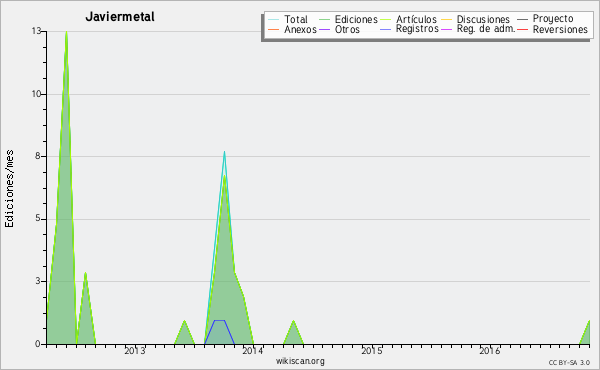Click the 13-edit peak of the chart
600x370 pixels.
[66, 33]
